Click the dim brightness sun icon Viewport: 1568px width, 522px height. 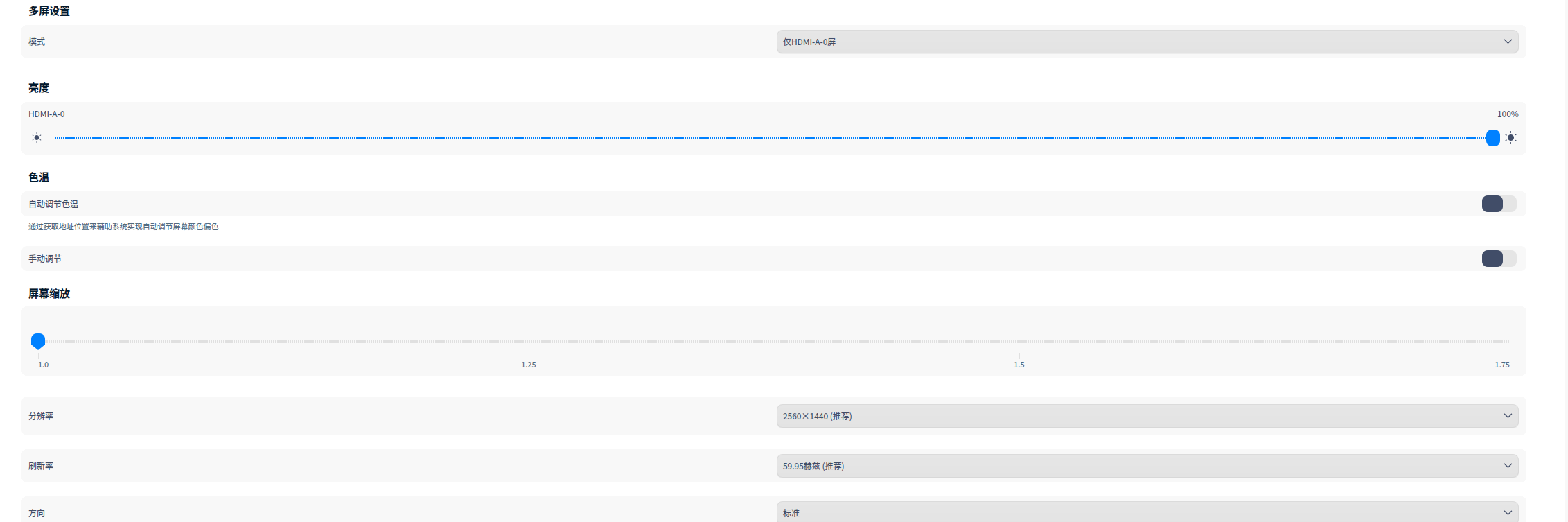tap(37, 138)
